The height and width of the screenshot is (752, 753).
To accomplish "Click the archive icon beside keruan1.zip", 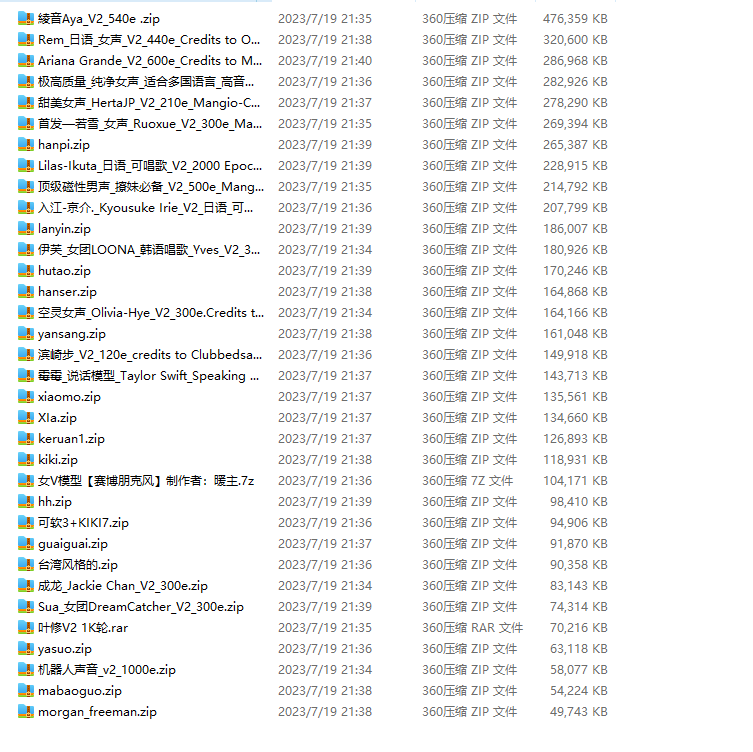I will 26,439.
